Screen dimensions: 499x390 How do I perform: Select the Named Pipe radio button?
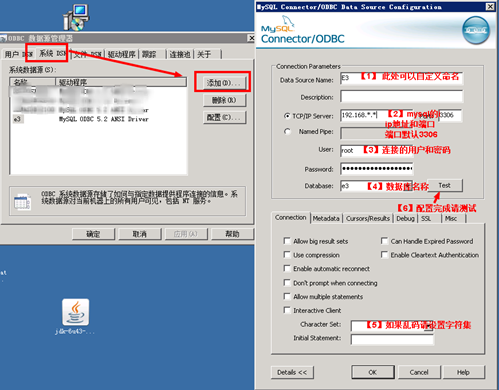pos(287,131)
